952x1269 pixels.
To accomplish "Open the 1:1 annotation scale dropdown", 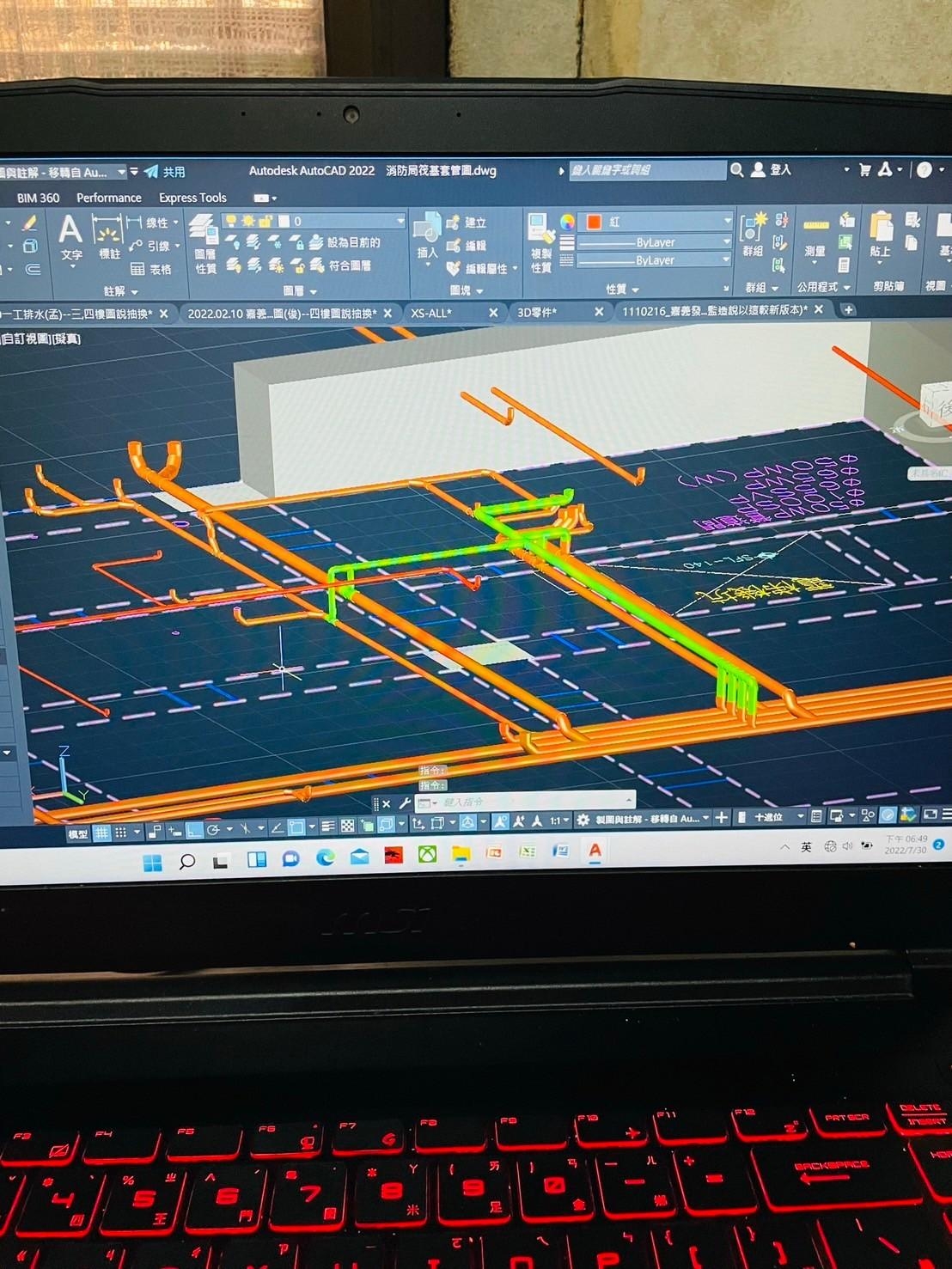I will point(559,821).
